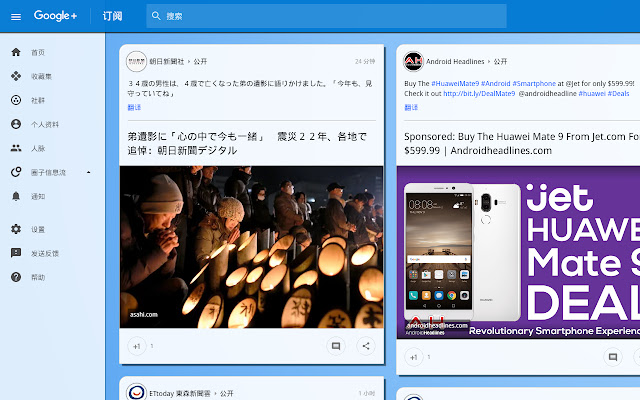Open the 朝日新聞社 author name link
Viewport: 640px width, 400px height.
(x=167, y=62)
